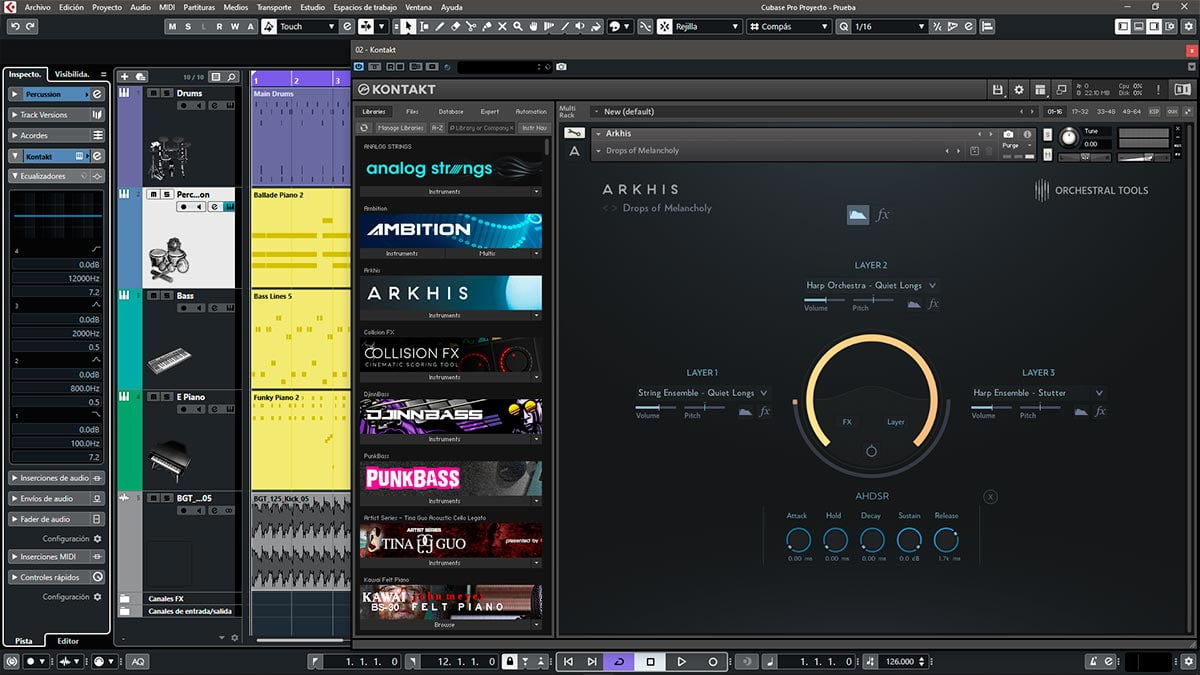Click Add Track plus button

(x=124, y=76)
